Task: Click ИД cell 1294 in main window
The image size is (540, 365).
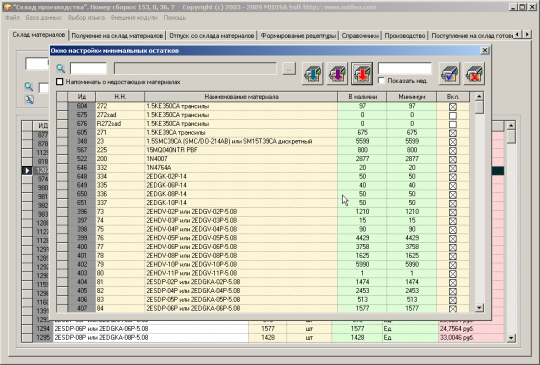Action: [43, 329]
